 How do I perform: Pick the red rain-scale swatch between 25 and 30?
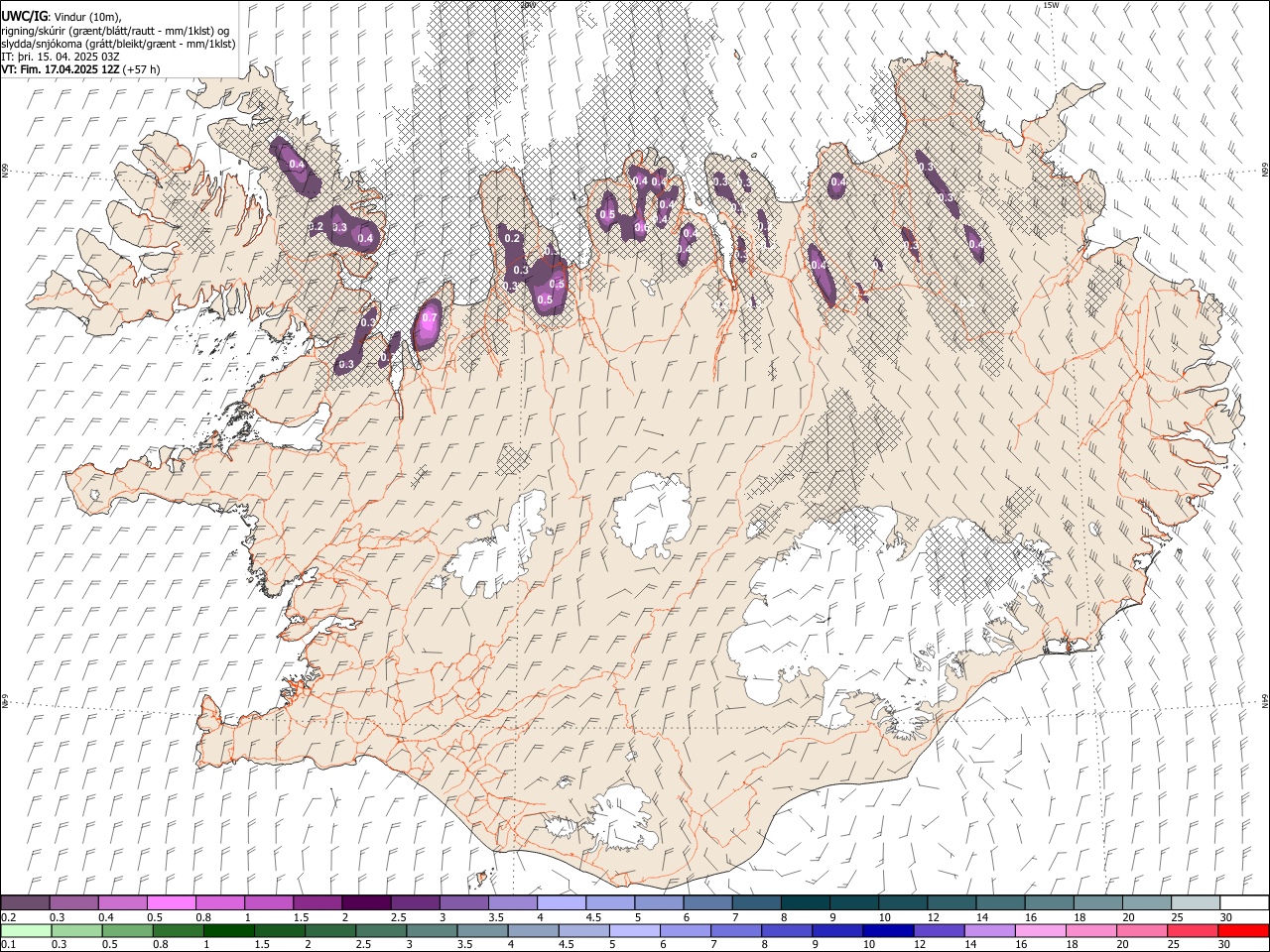click(x=1192, y=931)
